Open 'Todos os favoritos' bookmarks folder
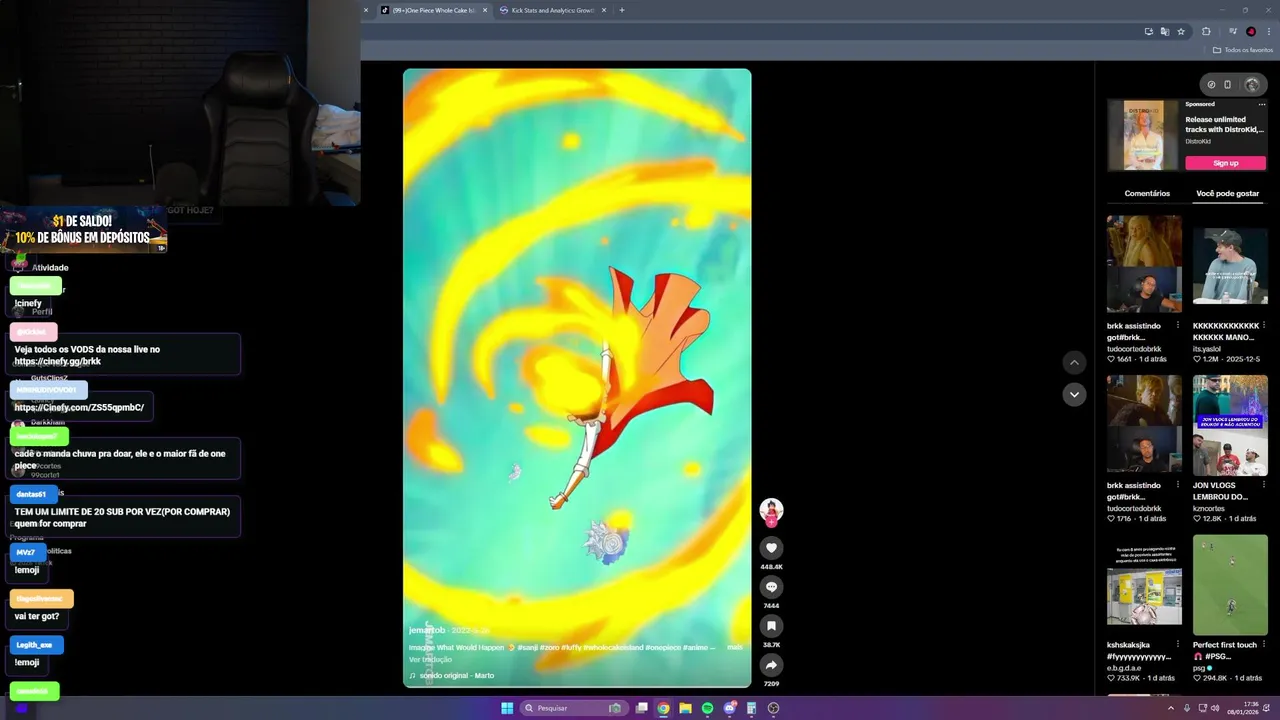 pyautogui.click(x=1243, y=50)
